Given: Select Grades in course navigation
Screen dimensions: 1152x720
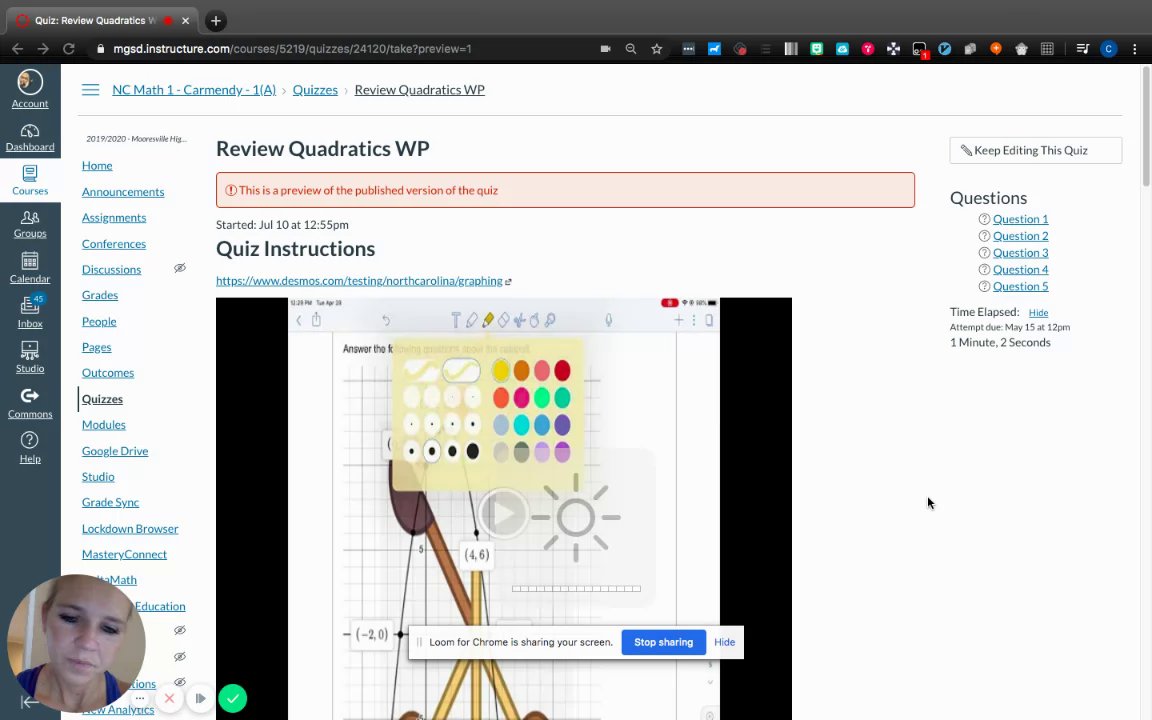Looking at the screenshot, I should [100, 295].
